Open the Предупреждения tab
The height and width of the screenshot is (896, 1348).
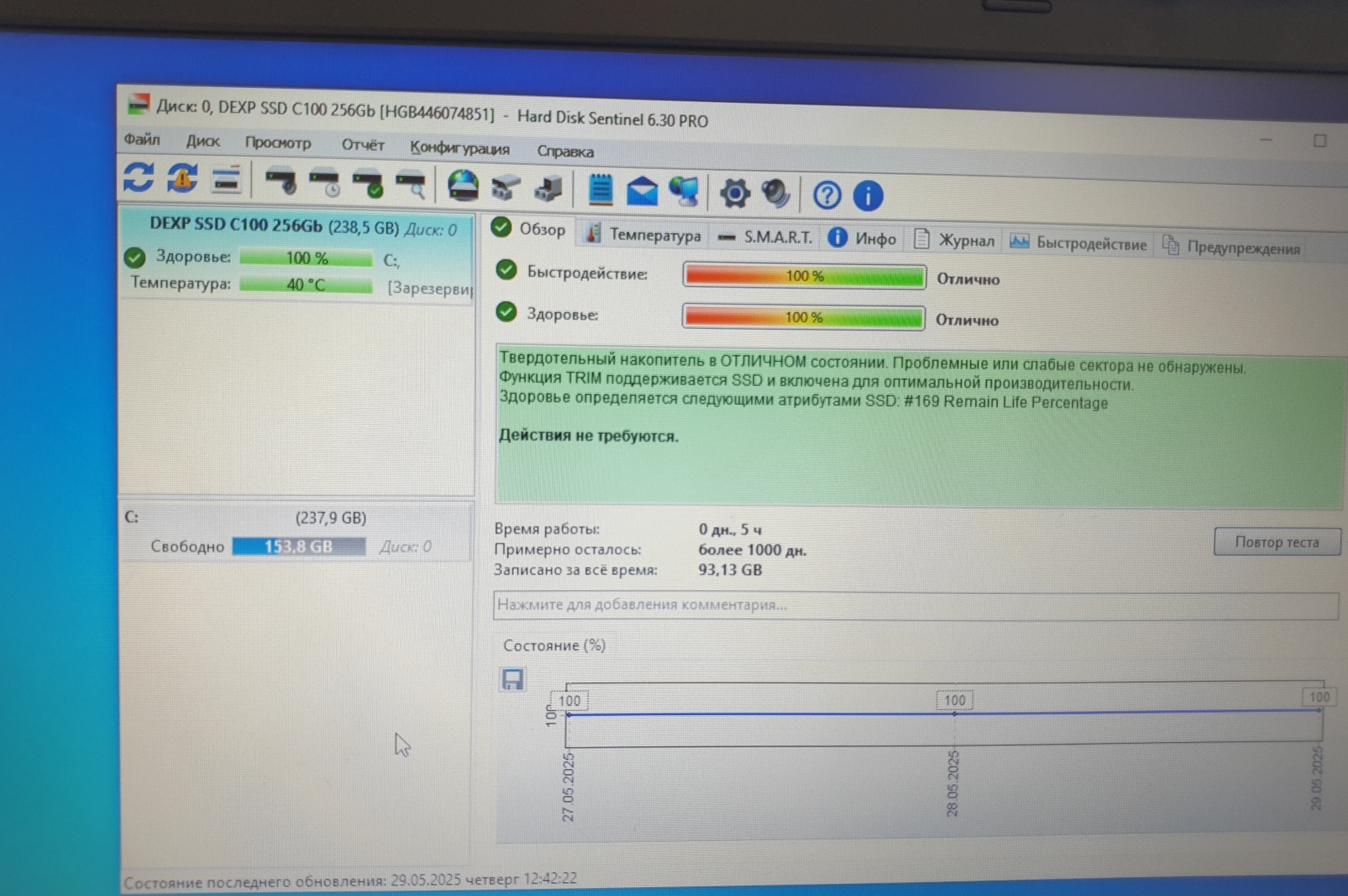1233,247
